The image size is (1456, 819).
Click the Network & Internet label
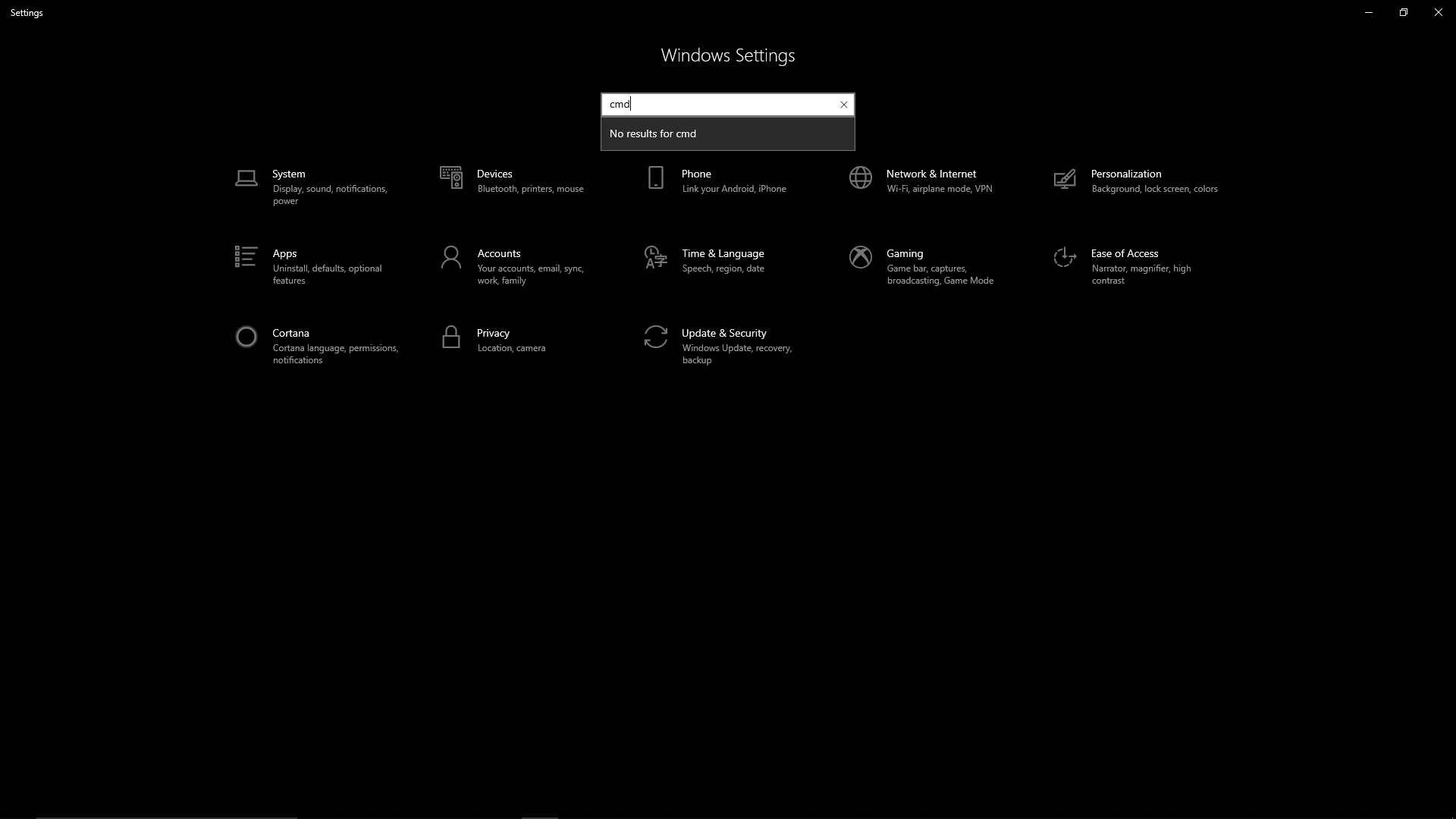930,174
